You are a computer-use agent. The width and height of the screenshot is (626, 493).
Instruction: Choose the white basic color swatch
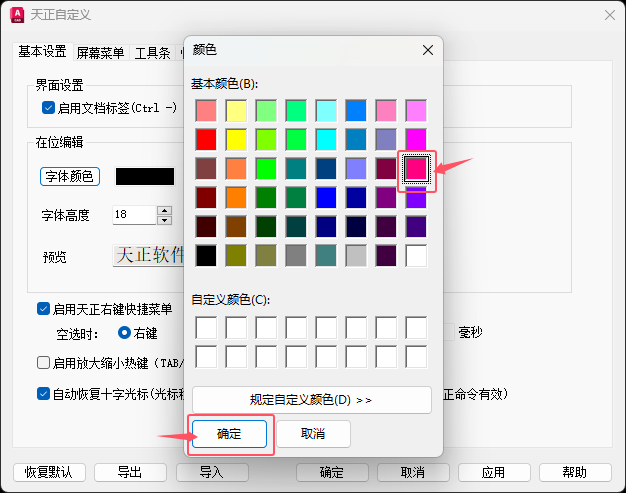[x=416, y=256]
